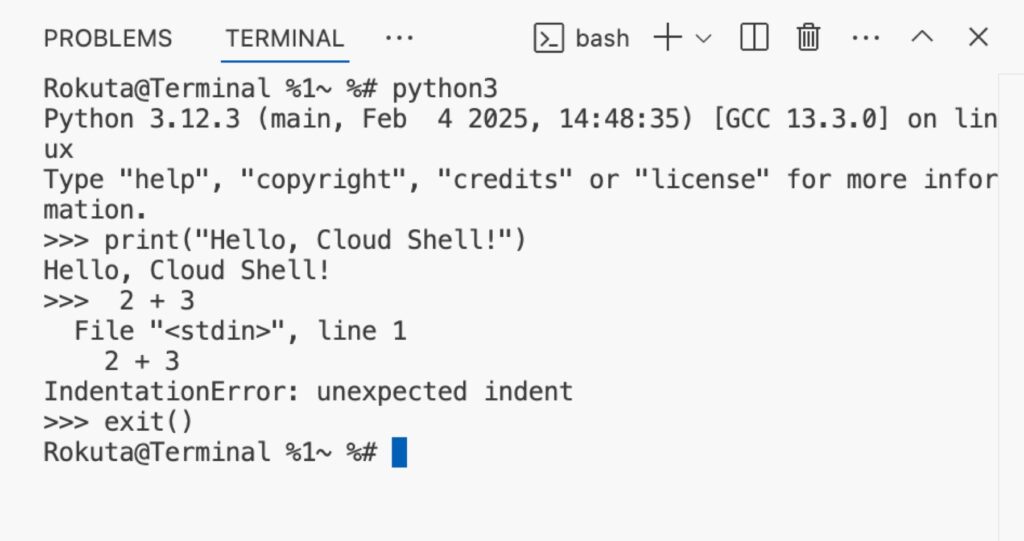Click the bash terminal name label

[x=602, y=39]
